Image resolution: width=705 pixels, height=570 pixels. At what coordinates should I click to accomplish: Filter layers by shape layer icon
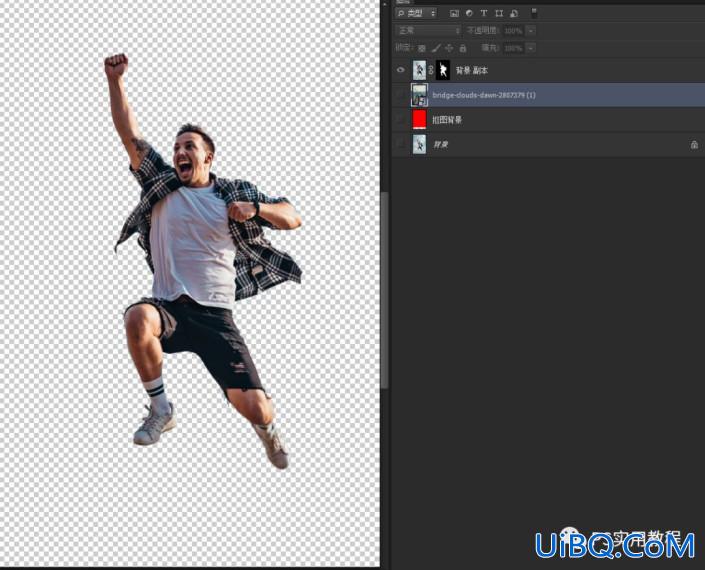tap(499, 13)
